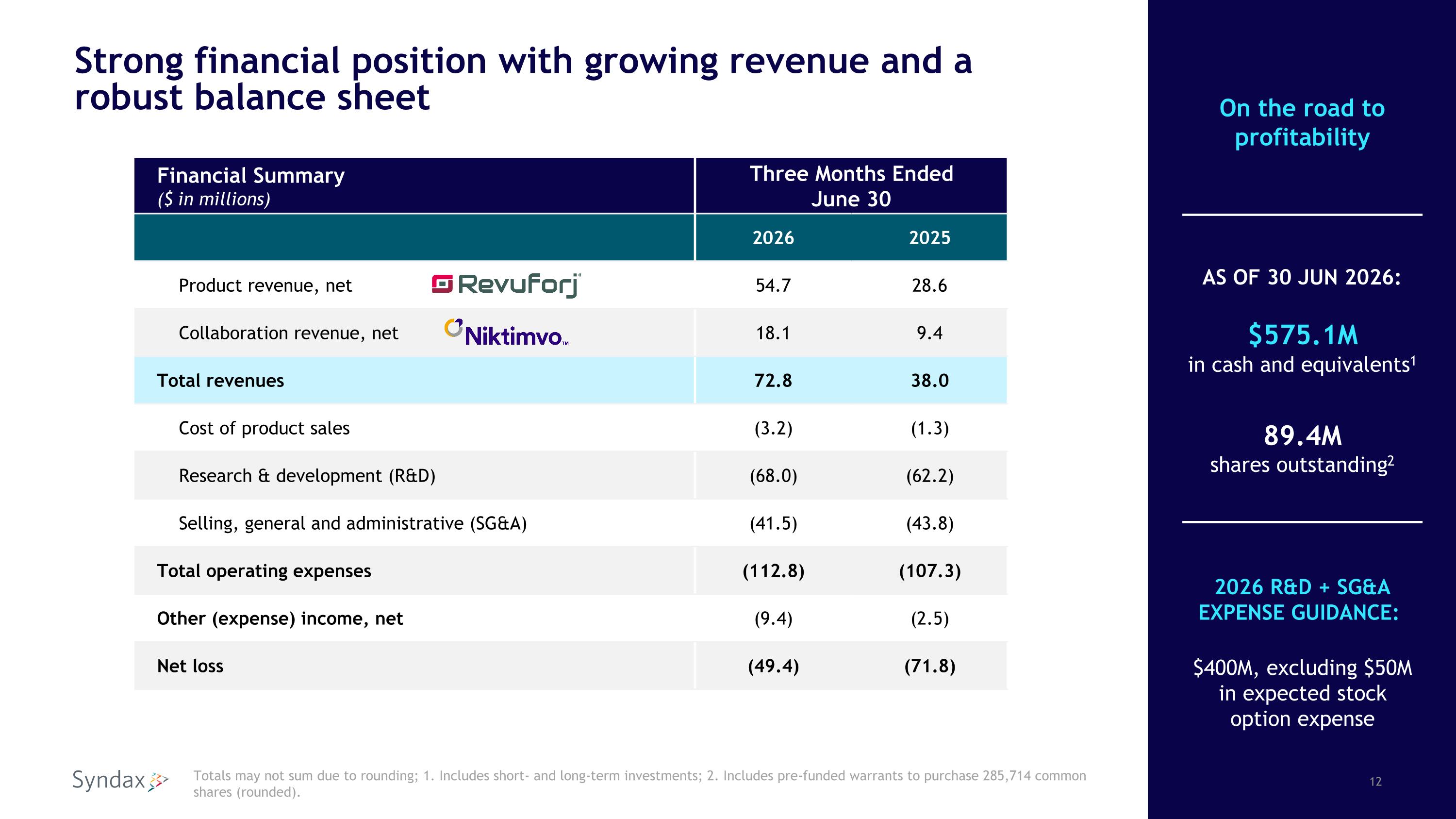The width and height of the screenshot is (1456, 819).
Task: Select the $575.1M cash figure
Action: [x=1303, y=334]
